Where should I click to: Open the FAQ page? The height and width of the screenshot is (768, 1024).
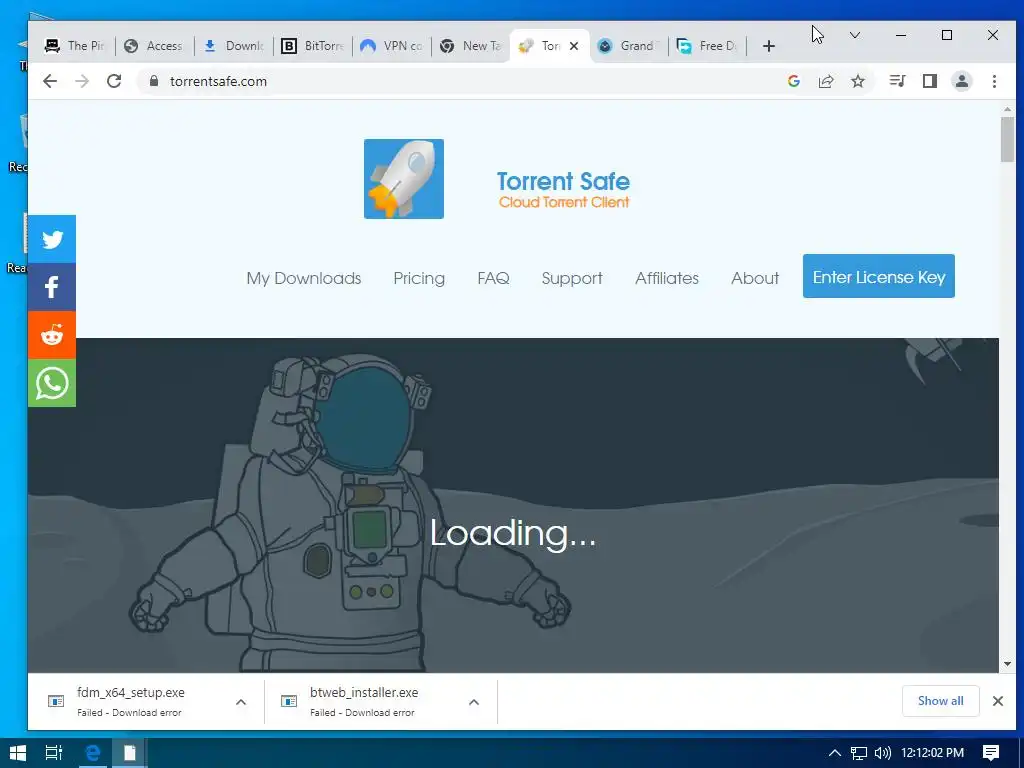(x=493, y=278)
